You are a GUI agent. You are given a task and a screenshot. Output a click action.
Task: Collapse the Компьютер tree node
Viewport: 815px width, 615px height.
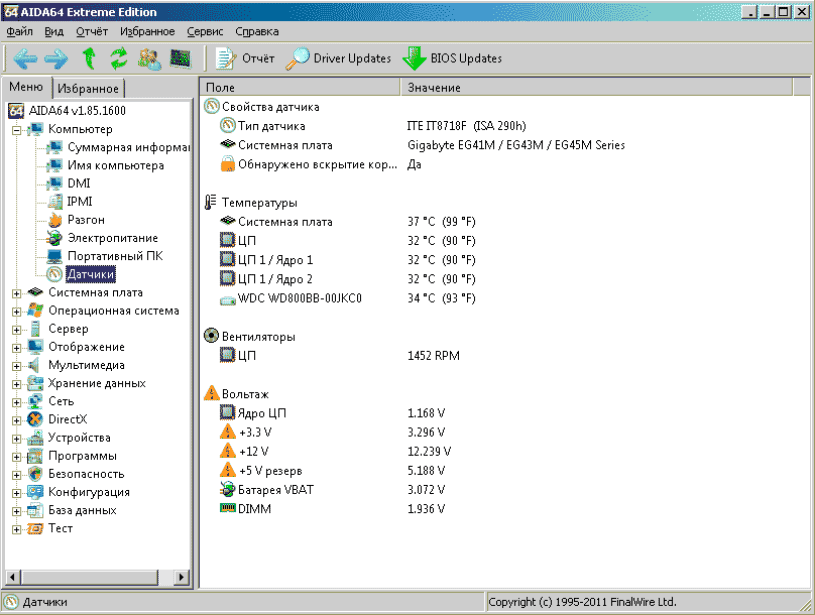click(17, 129)
